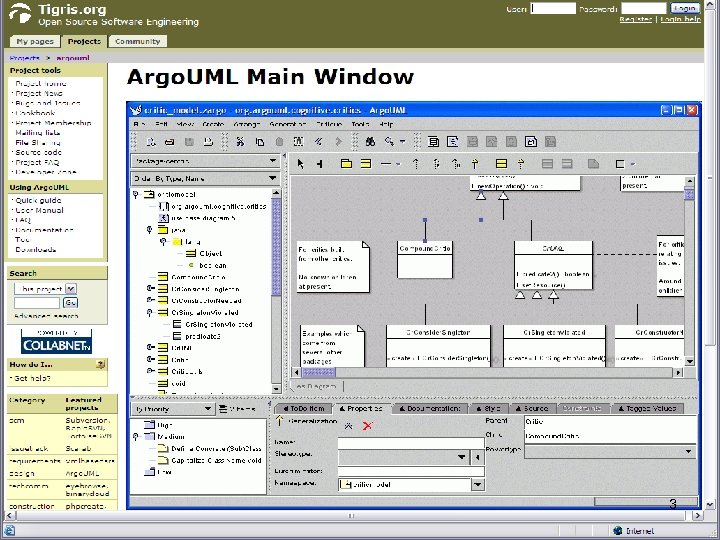Open the Namespace dropdown arrow

click(478, 484)
